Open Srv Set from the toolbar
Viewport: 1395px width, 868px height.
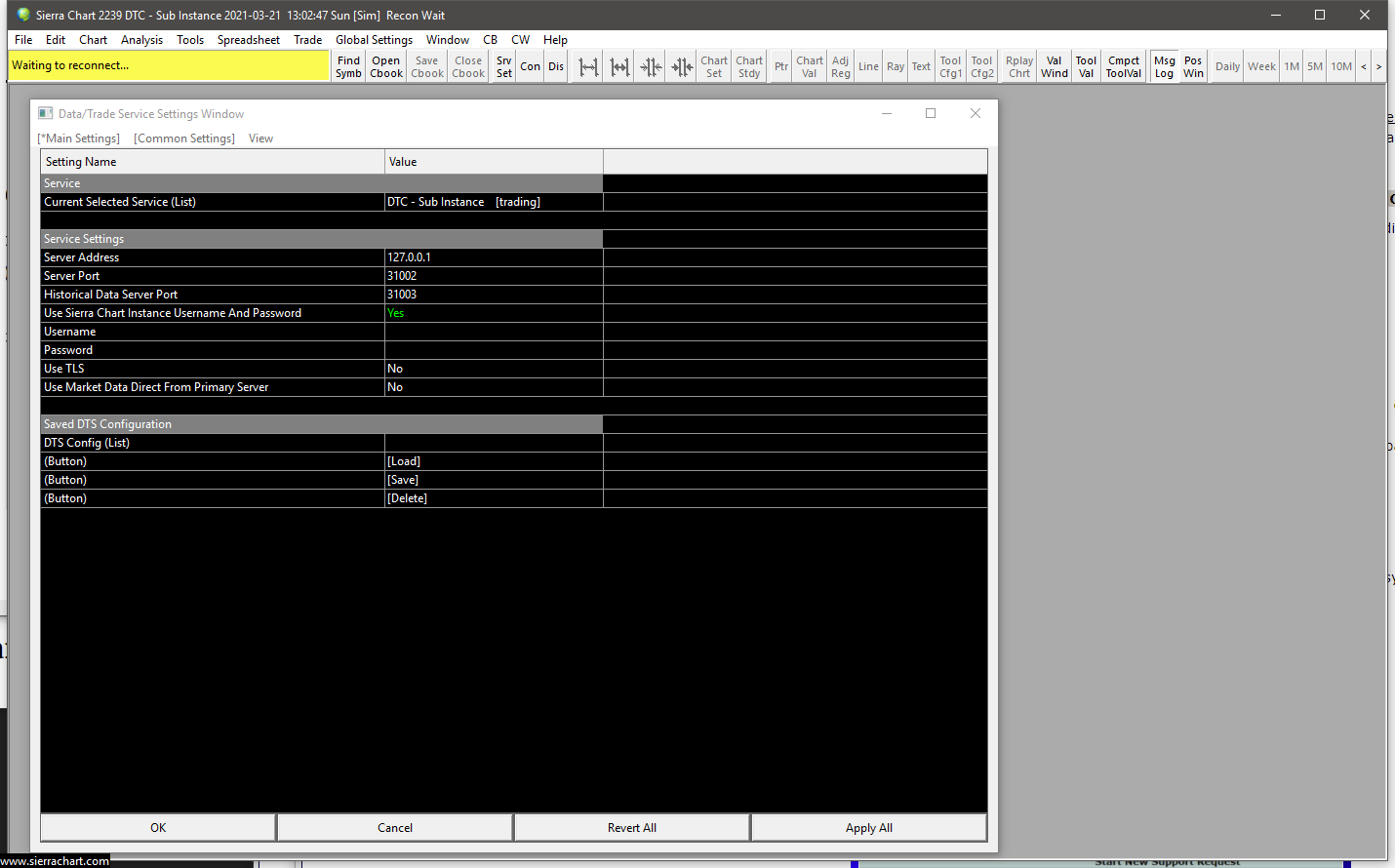point(503,66)
